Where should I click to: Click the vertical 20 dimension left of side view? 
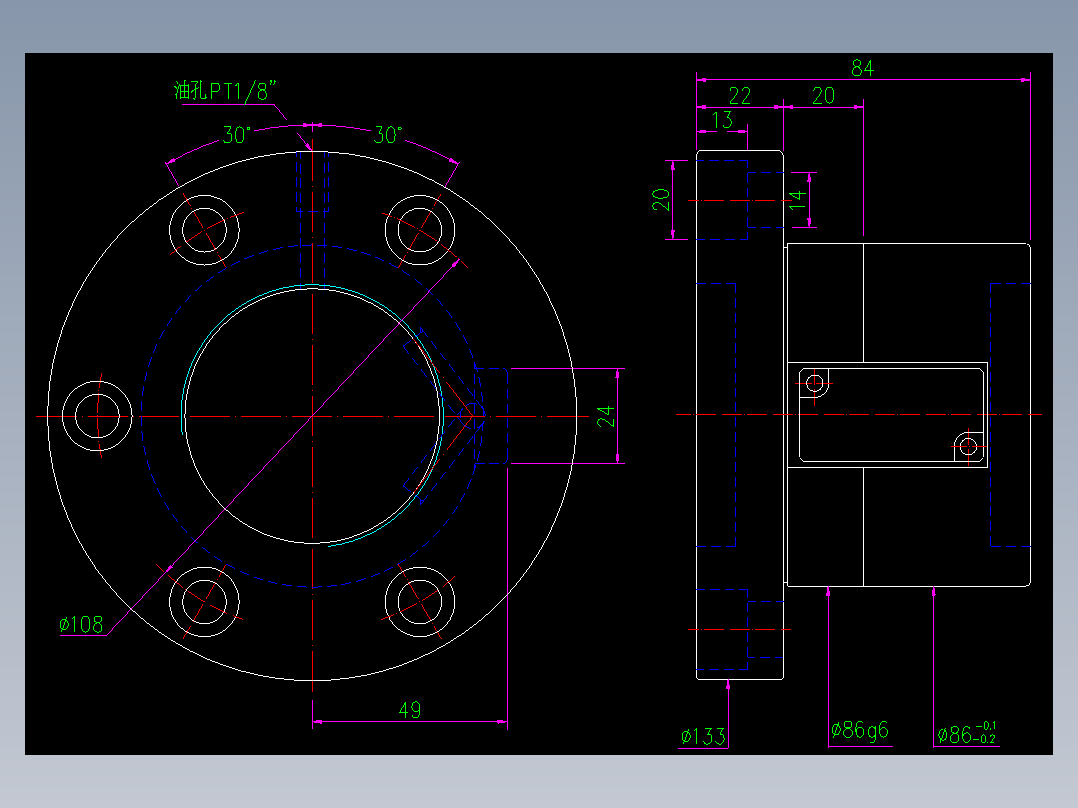coord(661,199)
